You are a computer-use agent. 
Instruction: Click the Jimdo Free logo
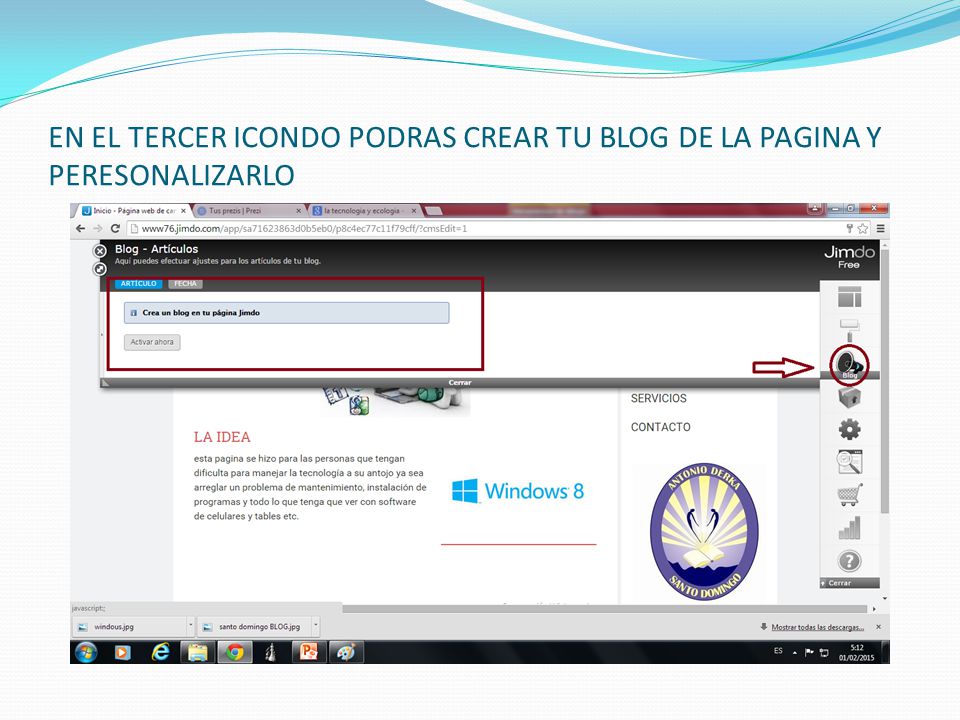tap(849, 257)
